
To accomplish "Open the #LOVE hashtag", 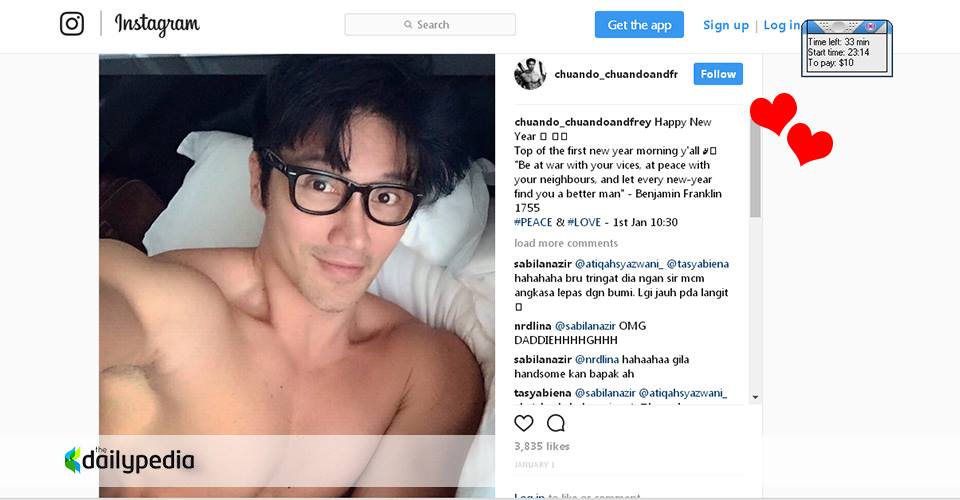I will click(584, 222).
